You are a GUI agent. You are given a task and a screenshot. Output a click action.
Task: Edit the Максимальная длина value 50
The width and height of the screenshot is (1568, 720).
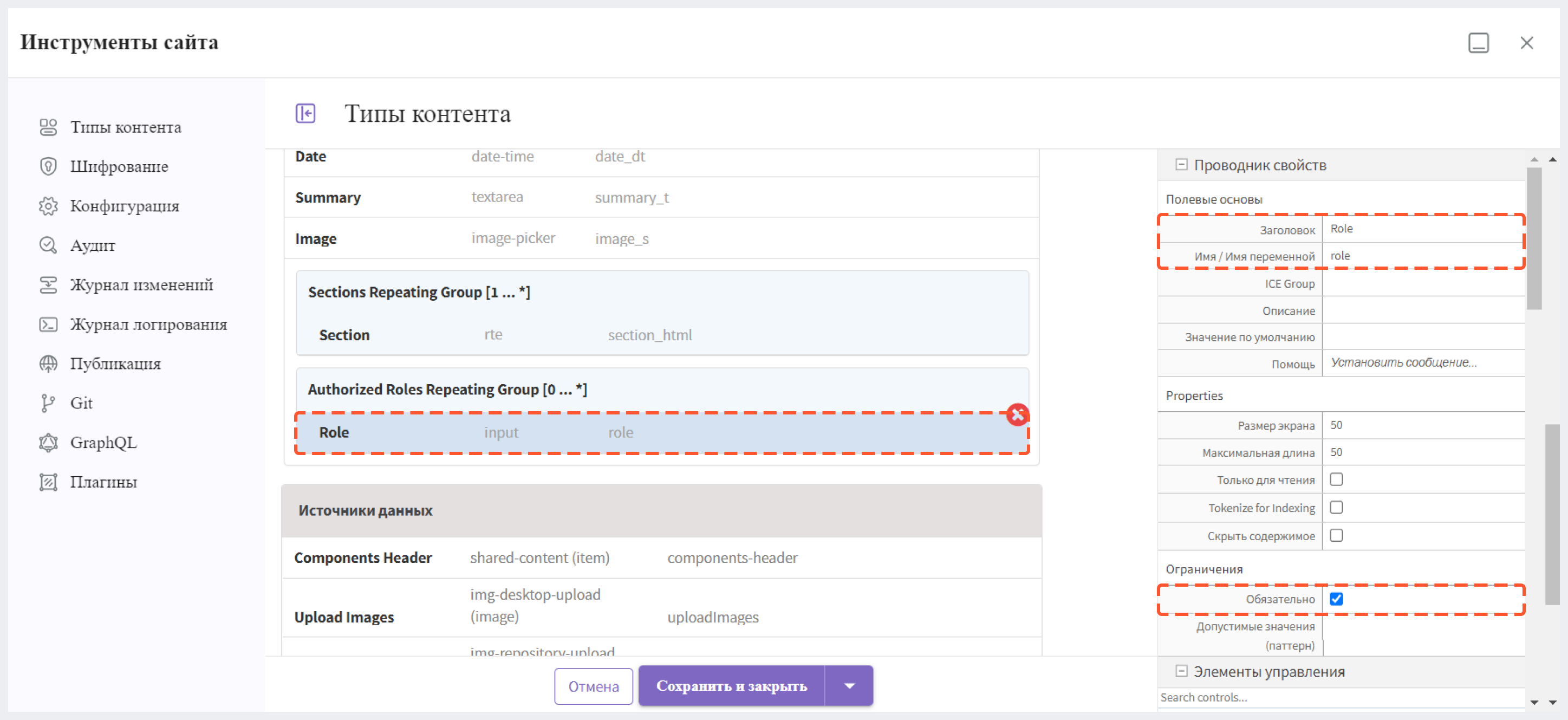pos(1424,452)
